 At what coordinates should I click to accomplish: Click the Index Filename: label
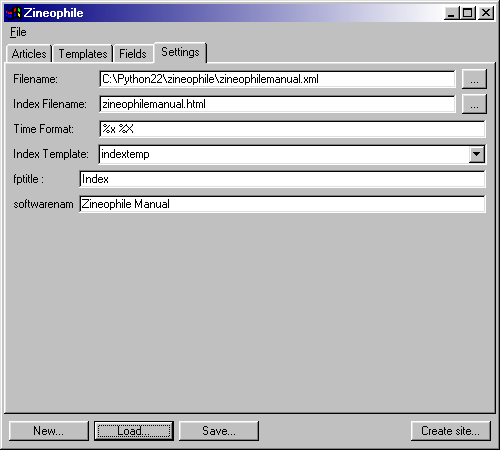click(50, 104)
